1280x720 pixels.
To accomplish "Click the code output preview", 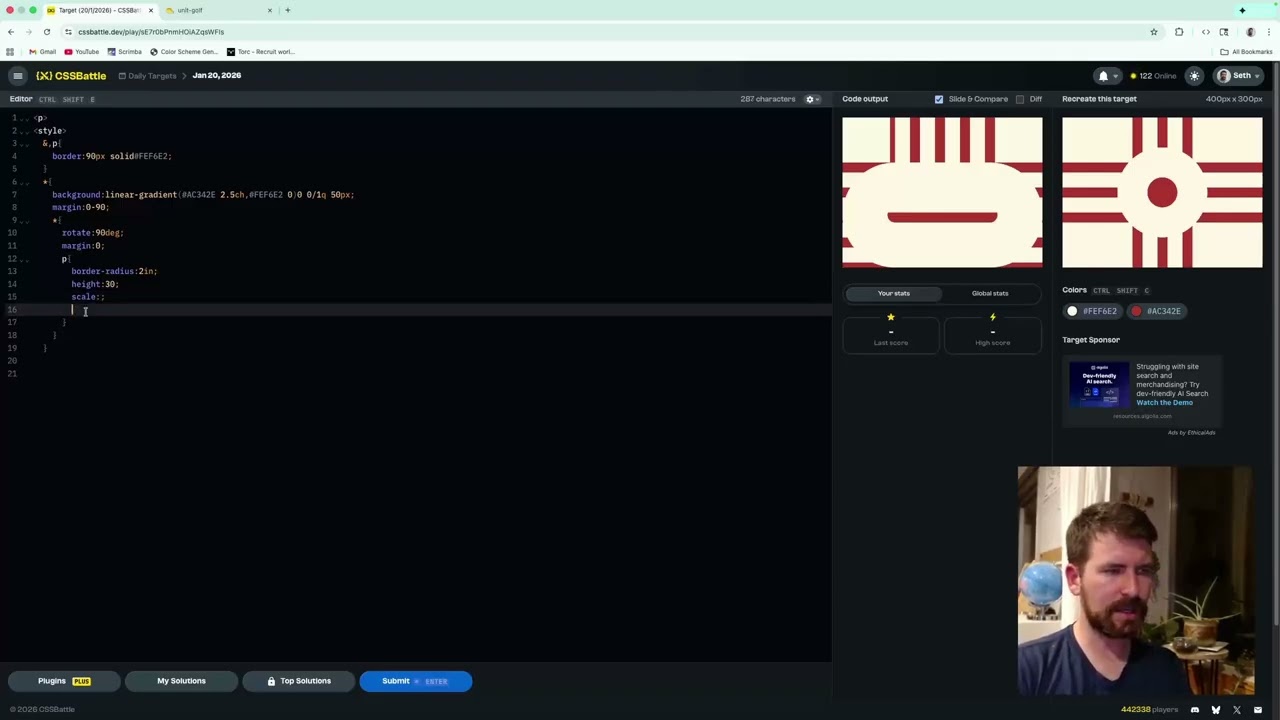I will coord(942,192).
